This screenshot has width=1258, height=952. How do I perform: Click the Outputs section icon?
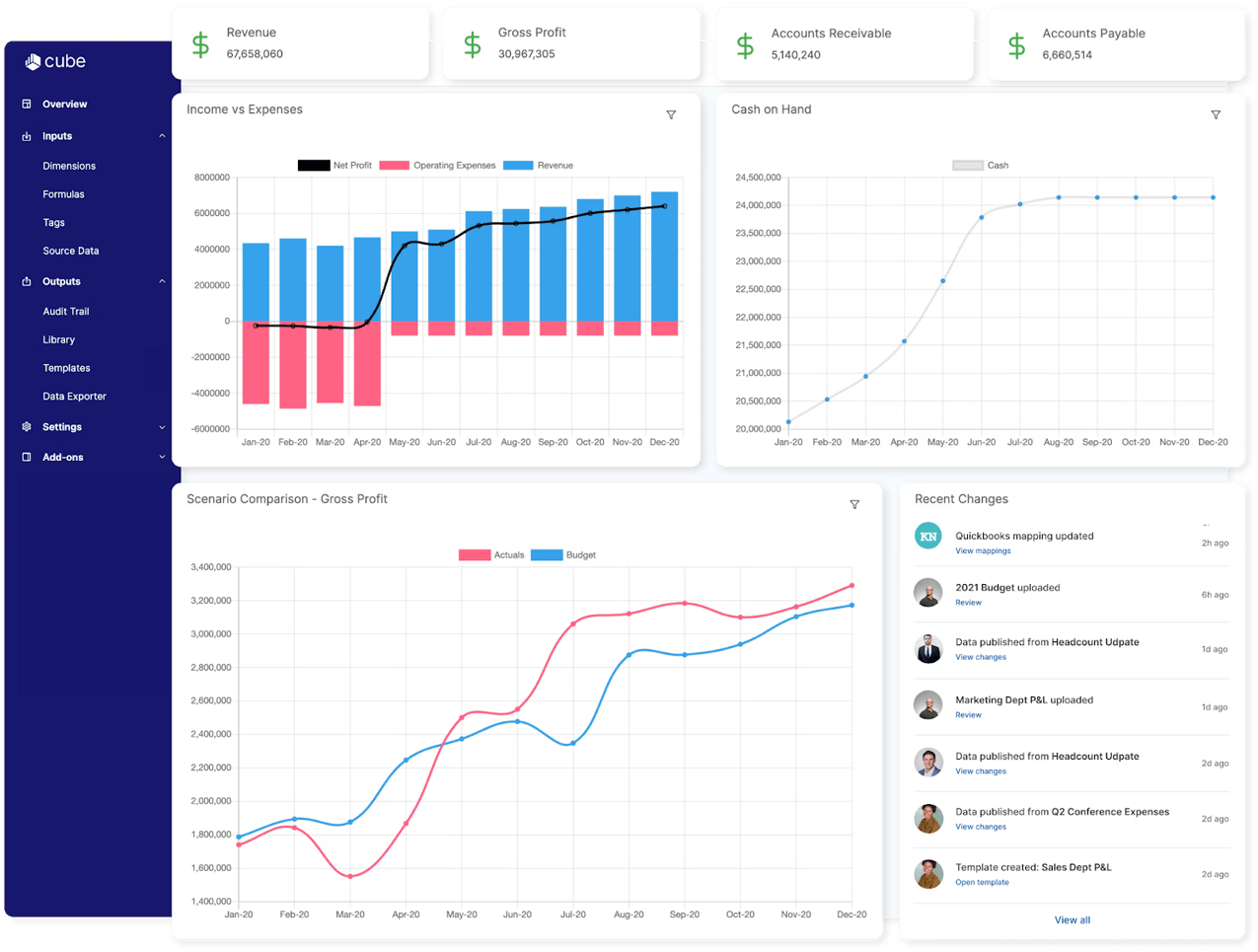(27, 281)
